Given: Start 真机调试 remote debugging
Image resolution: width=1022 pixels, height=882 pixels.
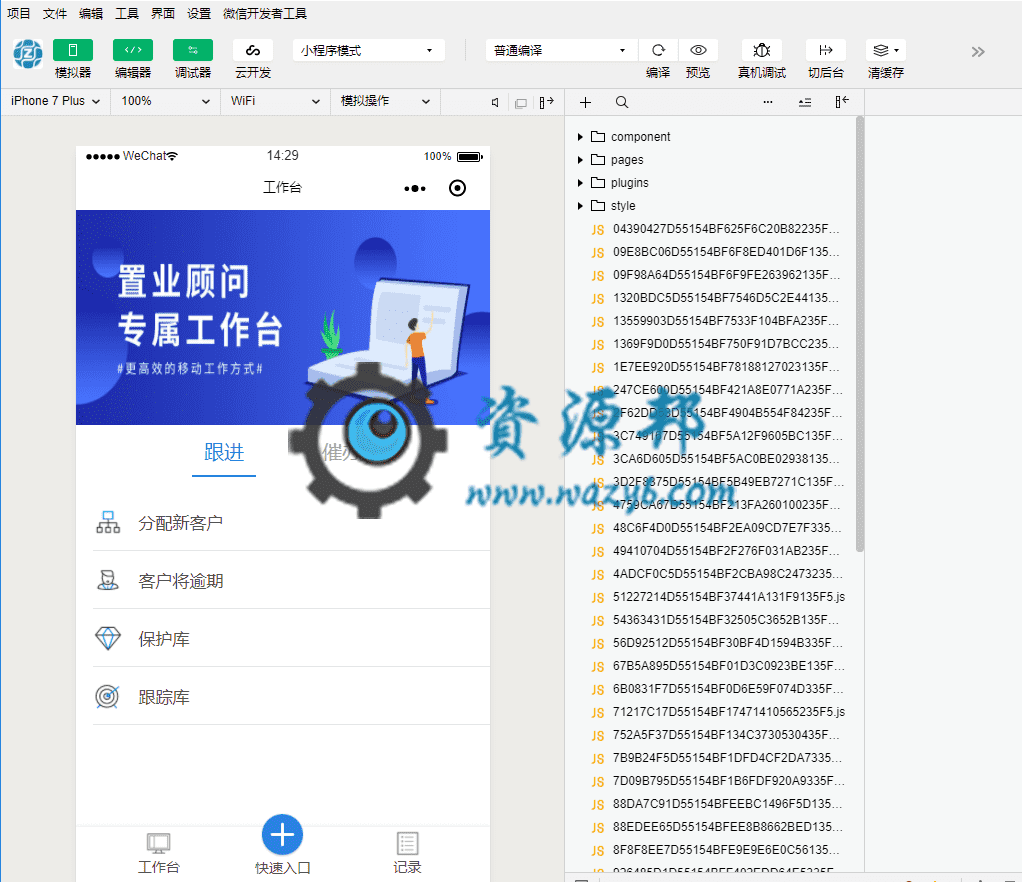Looking at the screenshot, I should coord(761,50).
